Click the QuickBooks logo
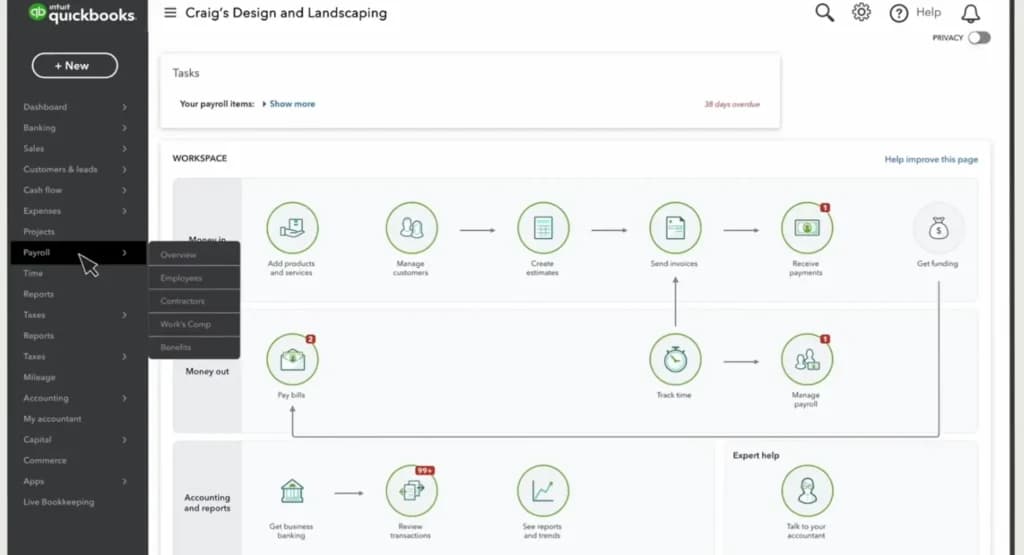This screenshot has height=555, width=1024. 82,13
